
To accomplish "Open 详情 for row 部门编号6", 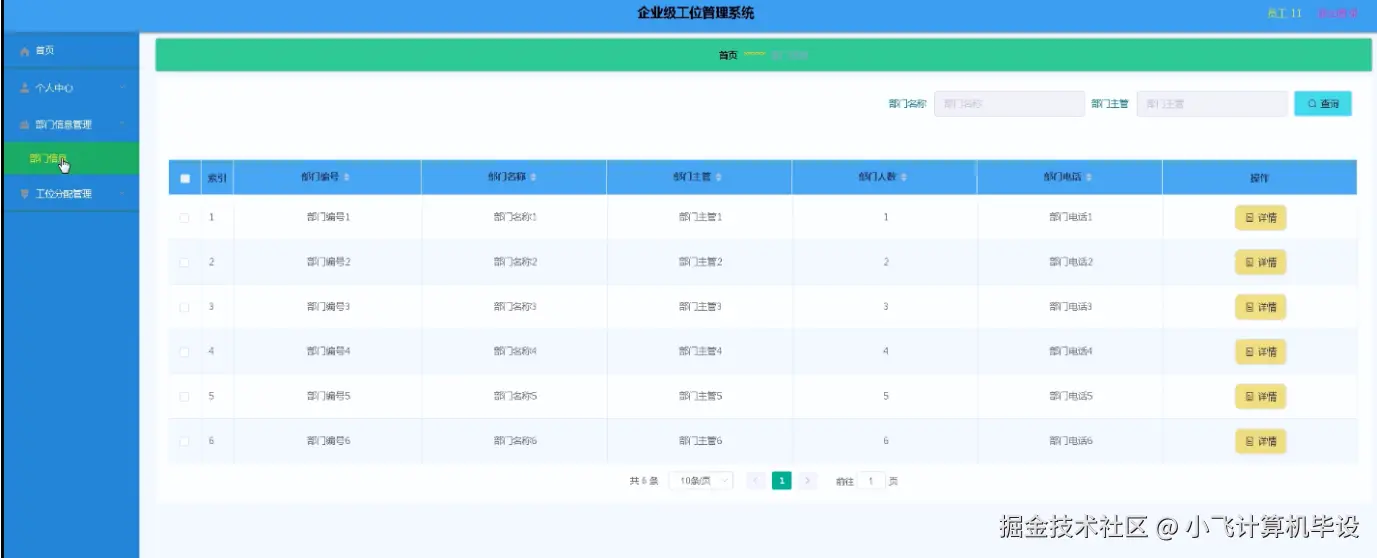I will coord(1260,441).
